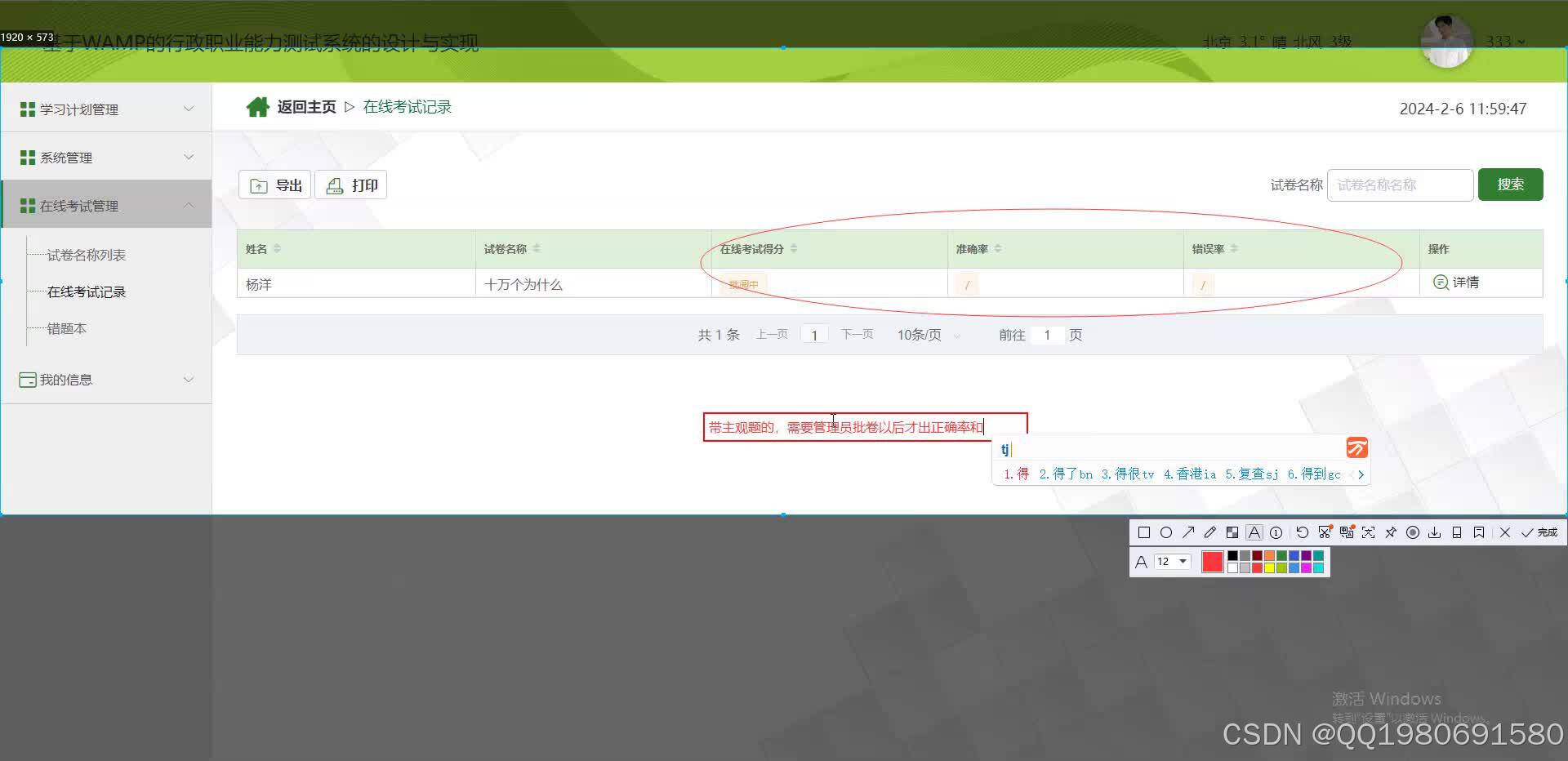Click 上一页 previous page

(x=772, y=335)
